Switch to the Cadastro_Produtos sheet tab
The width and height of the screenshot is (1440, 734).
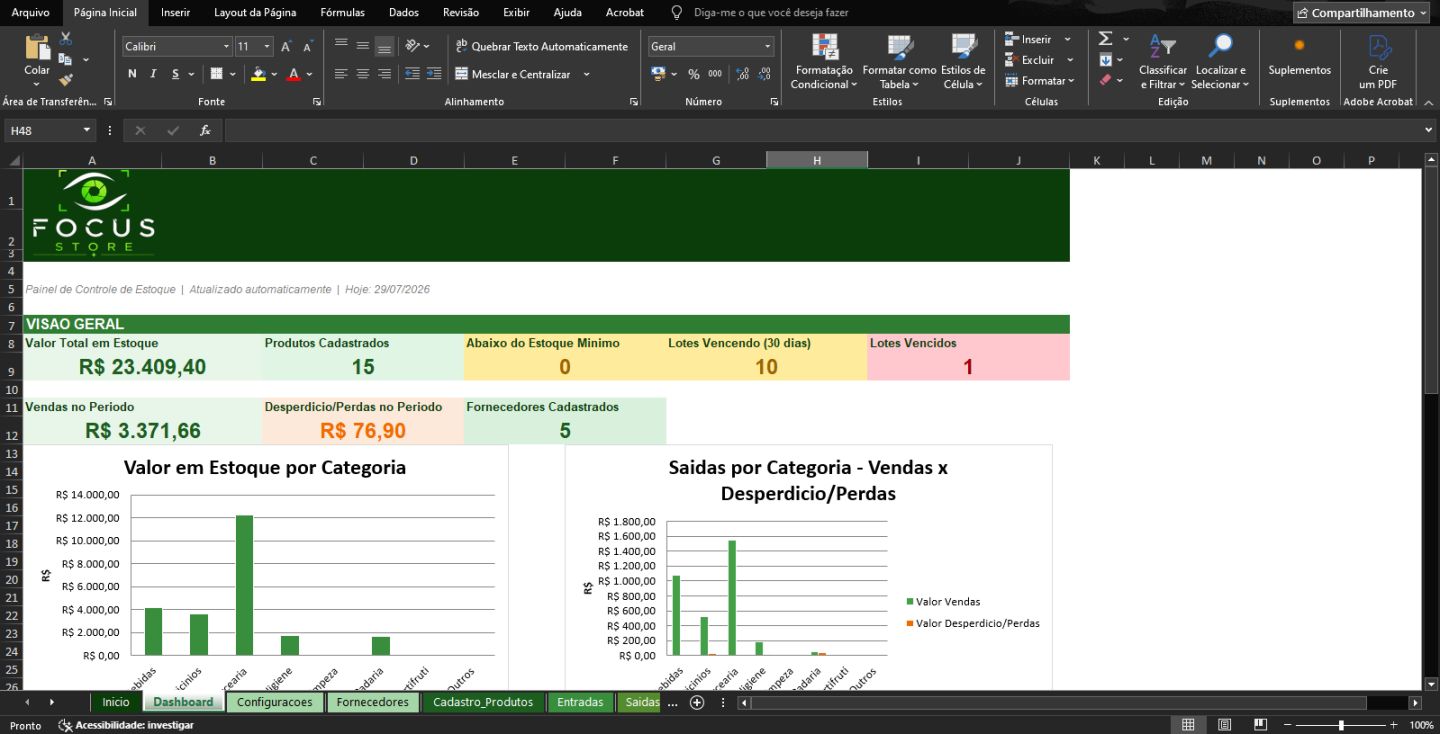click(x=483, y=702)
